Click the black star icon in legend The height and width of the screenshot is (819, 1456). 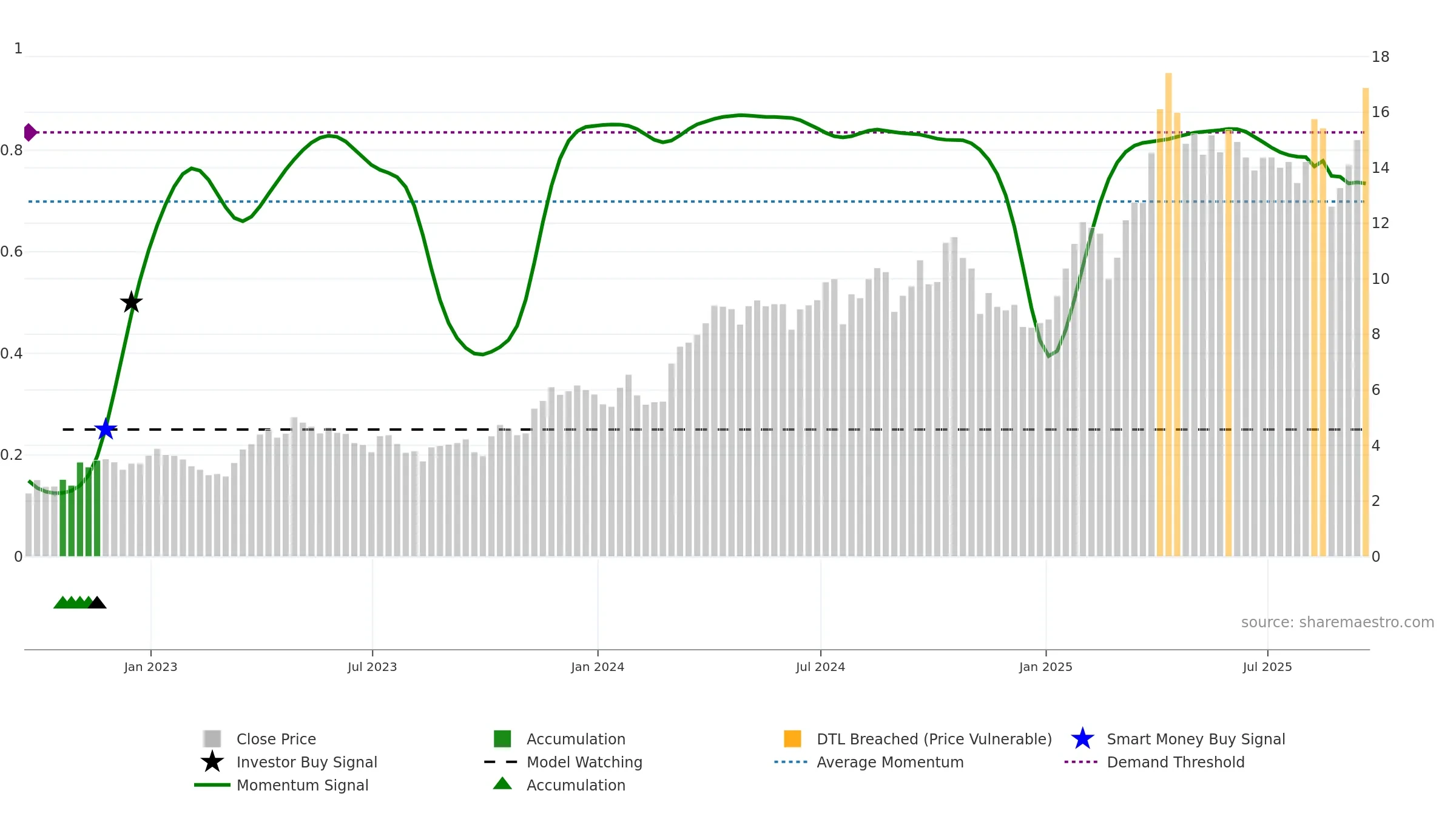click(212, 761)
